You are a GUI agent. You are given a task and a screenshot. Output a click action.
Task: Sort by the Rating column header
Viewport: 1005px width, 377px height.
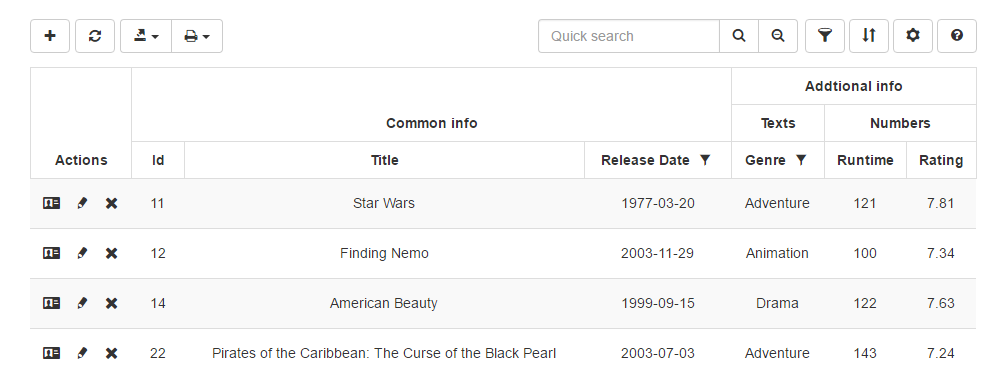[x=941, y=160]
